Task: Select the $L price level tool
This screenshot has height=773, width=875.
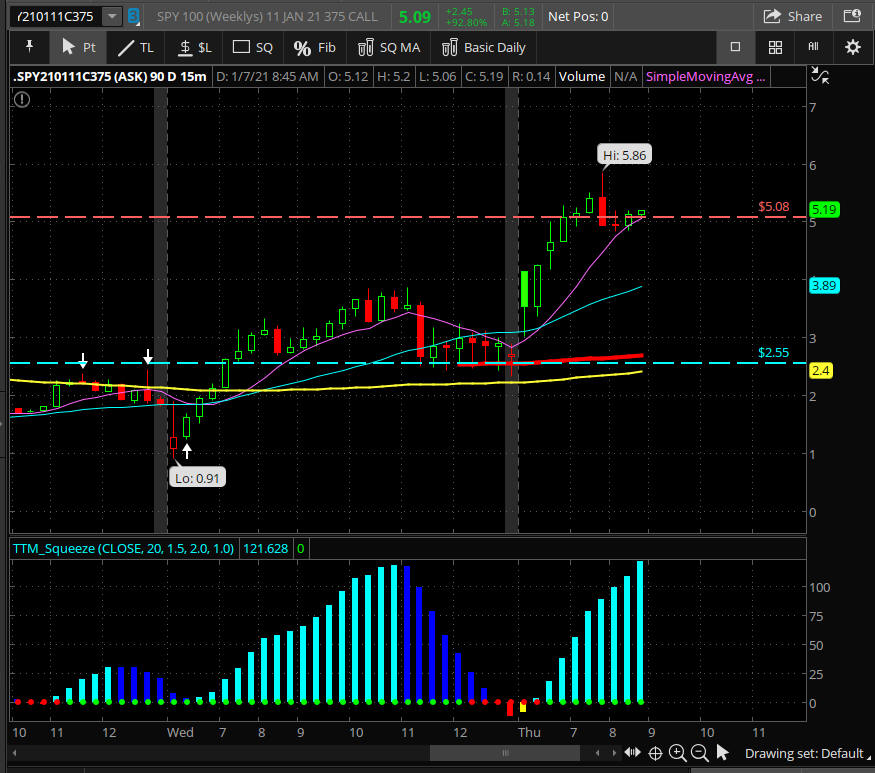Action: pyautogui.click(x=195, y=47)
